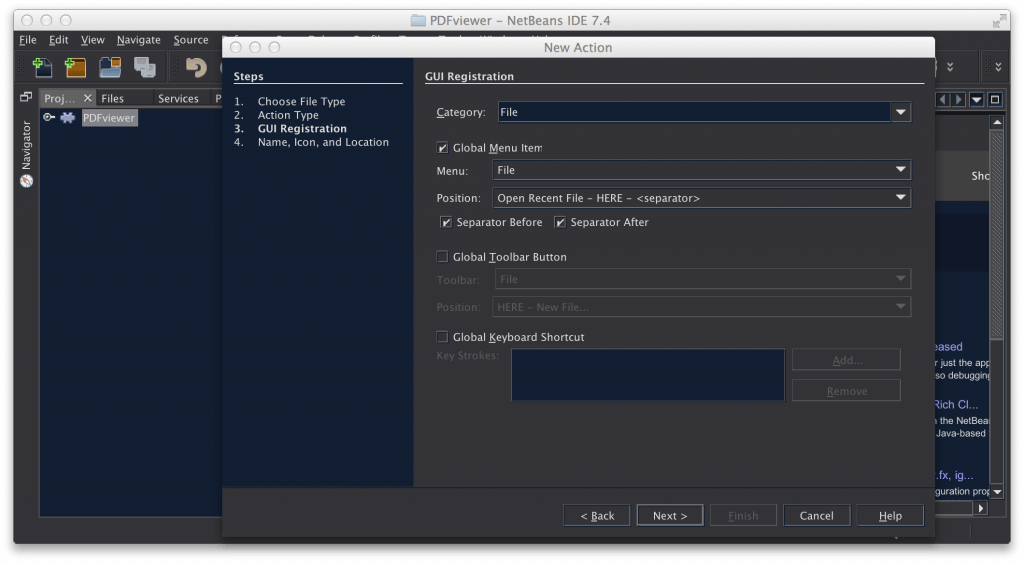Close the Projects tab with its X
The image size is (1024, 563).
[x=88, y=98]
